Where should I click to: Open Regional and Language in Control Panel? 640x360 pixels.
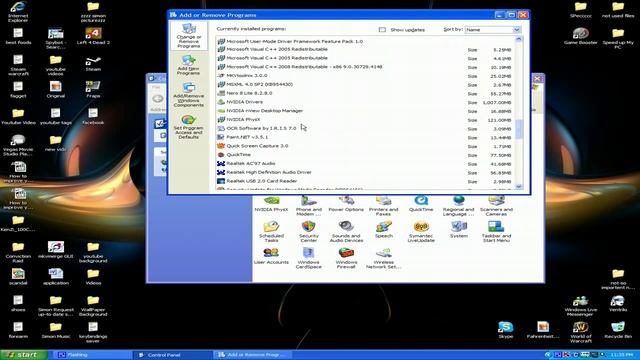click(458, 206)
